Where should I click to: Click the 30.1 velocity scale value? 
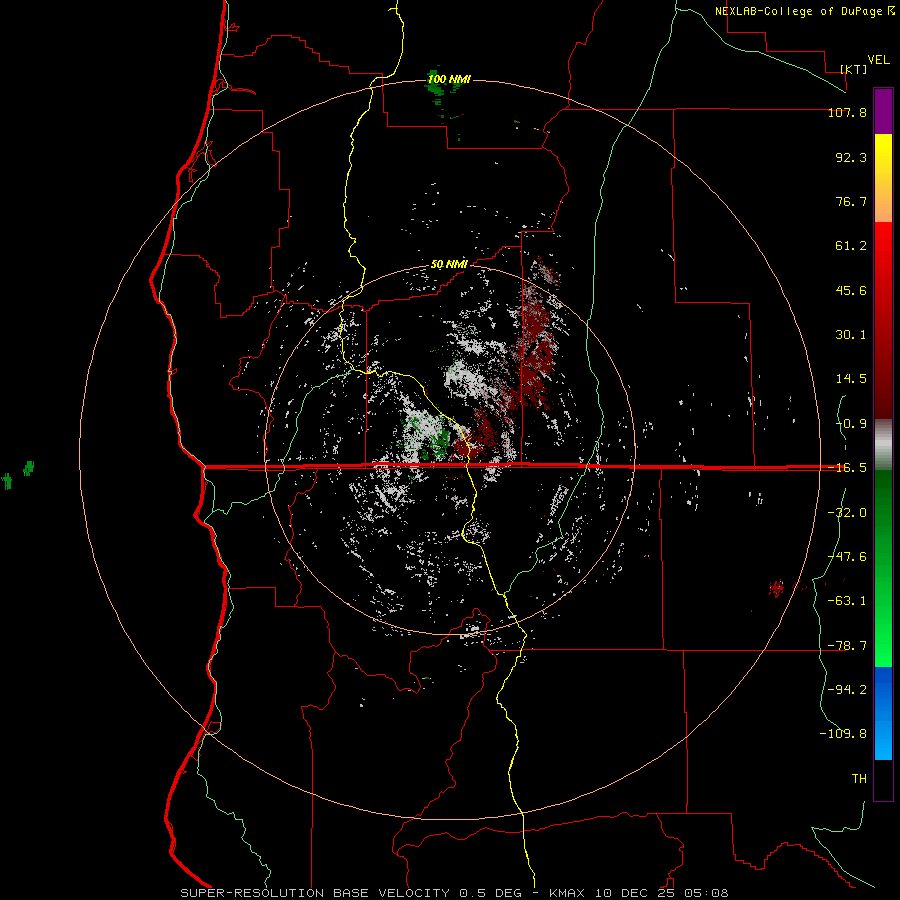(851, 335)
